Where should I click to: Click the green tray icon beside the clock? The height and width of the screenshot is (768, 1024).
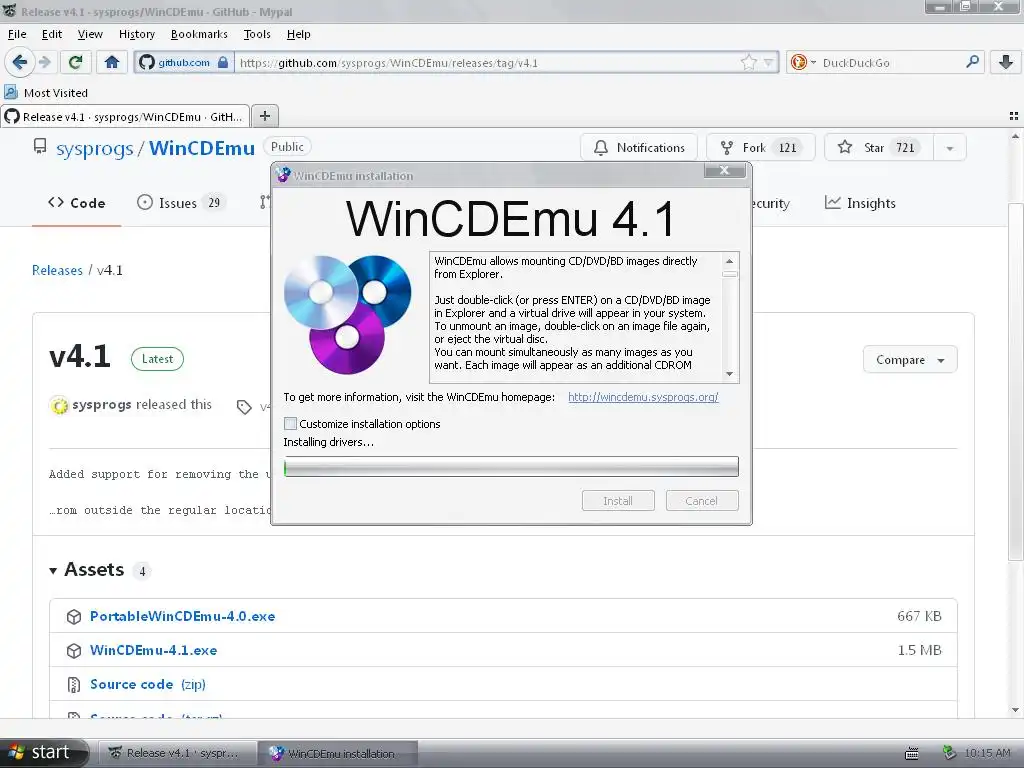pos(950,753)
